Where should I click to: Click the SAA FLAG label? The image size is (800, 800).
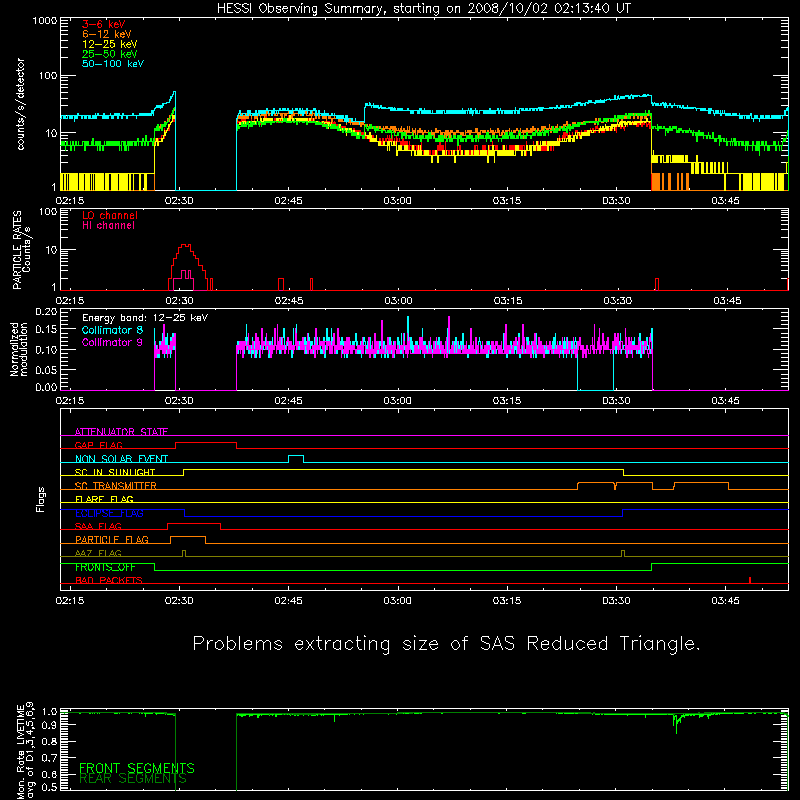pos(98,526)
